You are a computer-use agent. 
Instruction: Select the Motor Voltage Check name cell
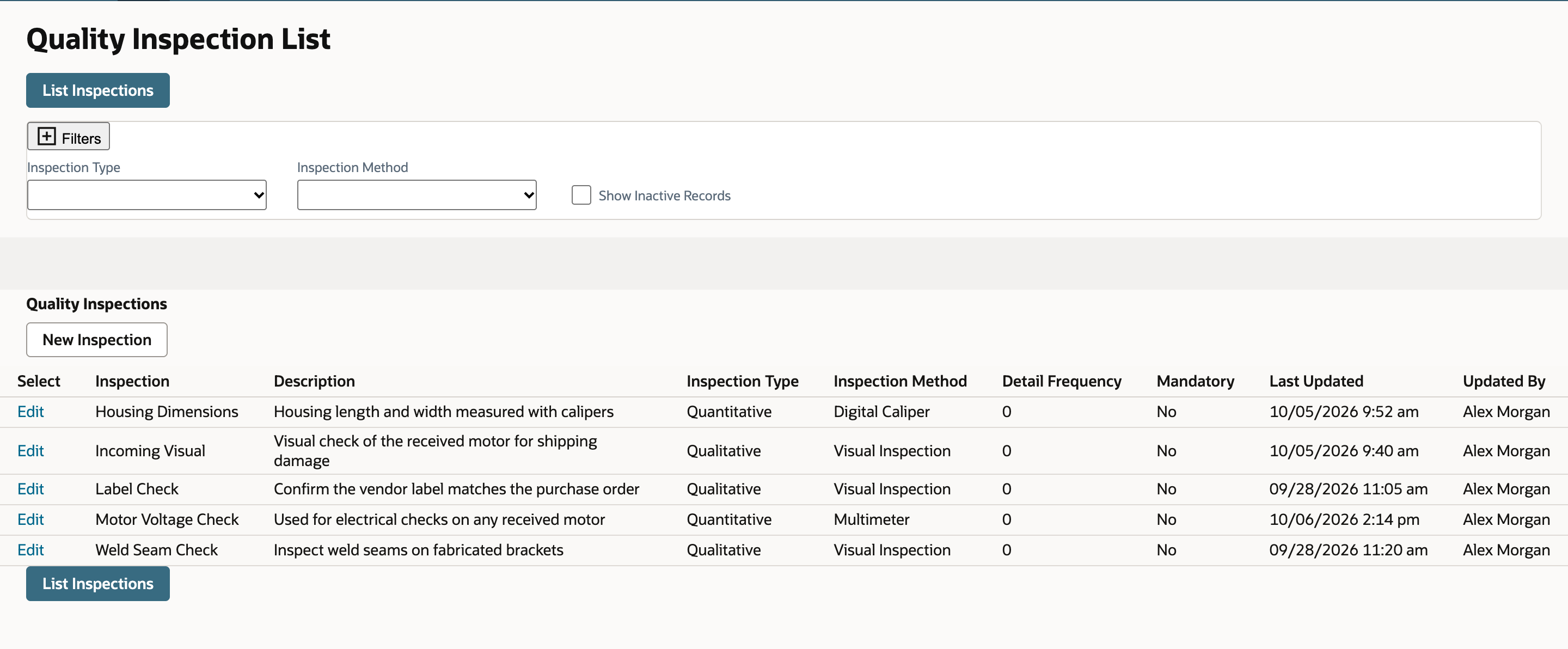(x=167, y=519)
